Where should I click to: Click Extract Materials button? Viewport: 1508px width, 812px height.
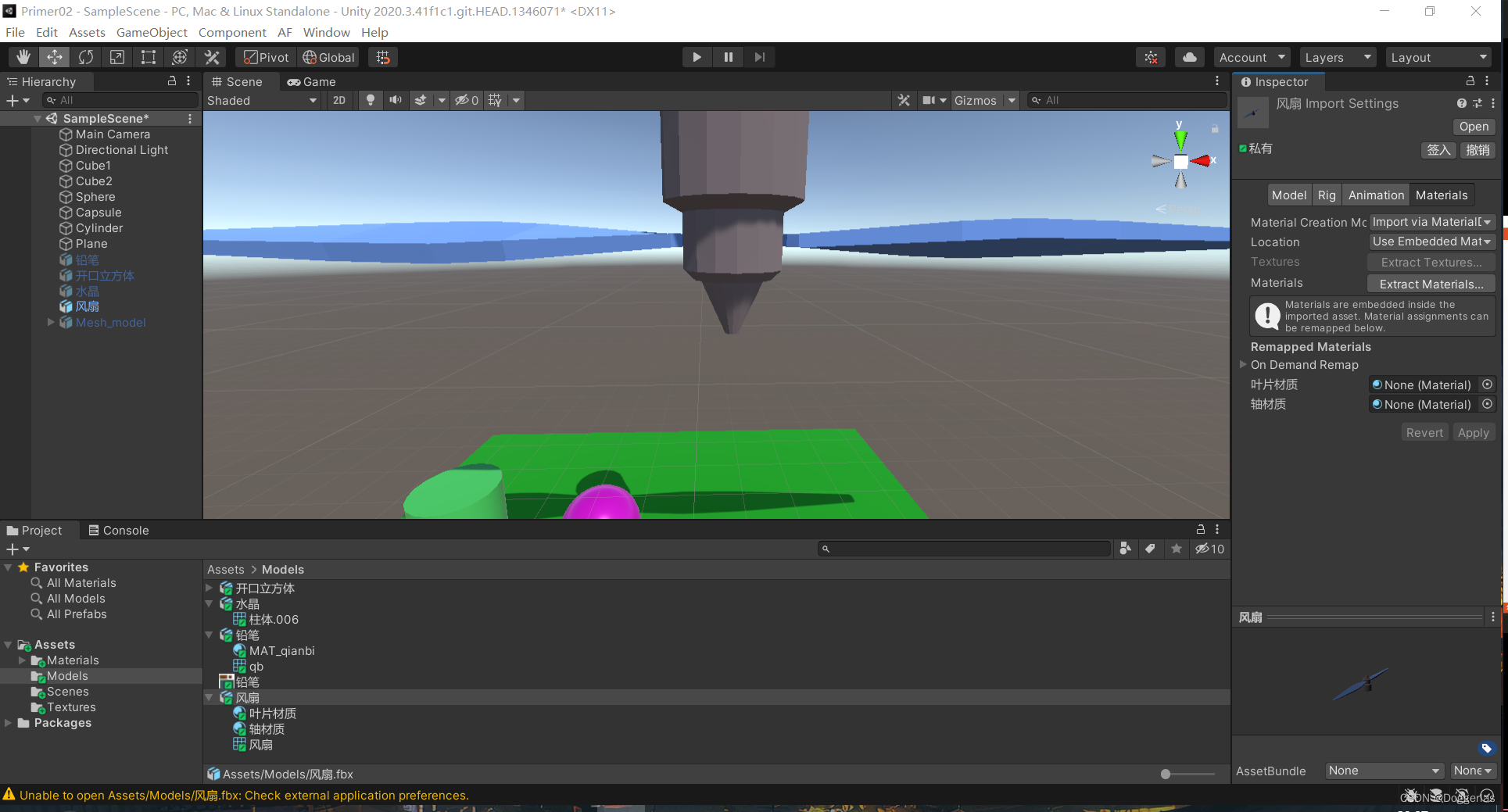pyautogui.click(x=1431, y=284)
